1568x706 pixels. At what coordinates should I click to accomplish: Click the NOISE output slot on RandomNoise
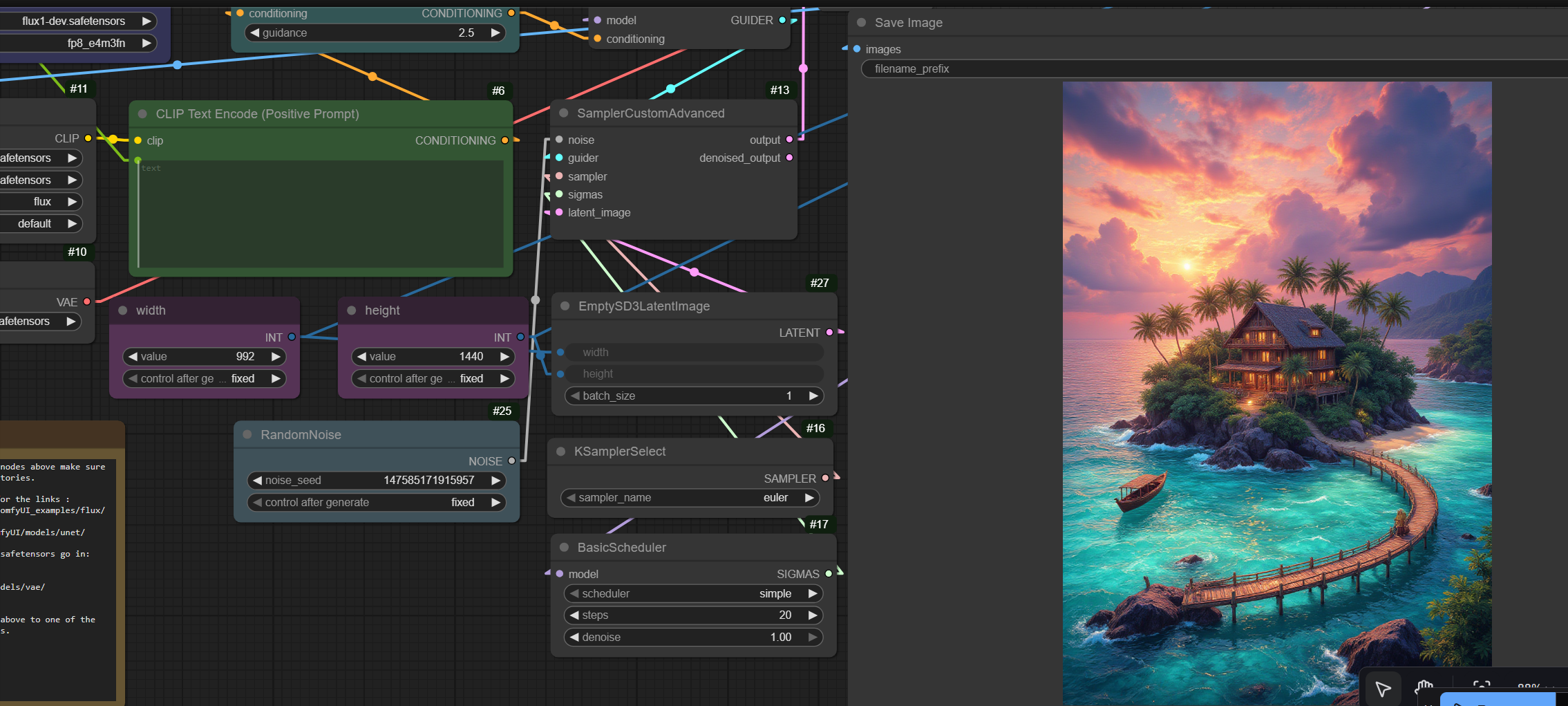511,461
